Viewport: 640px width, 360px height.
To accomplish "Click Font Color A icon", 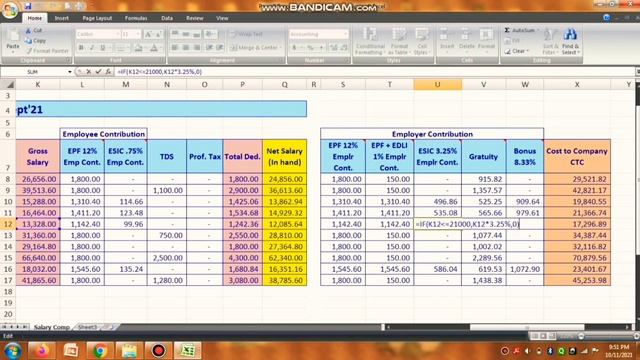I will click(154, 48).
